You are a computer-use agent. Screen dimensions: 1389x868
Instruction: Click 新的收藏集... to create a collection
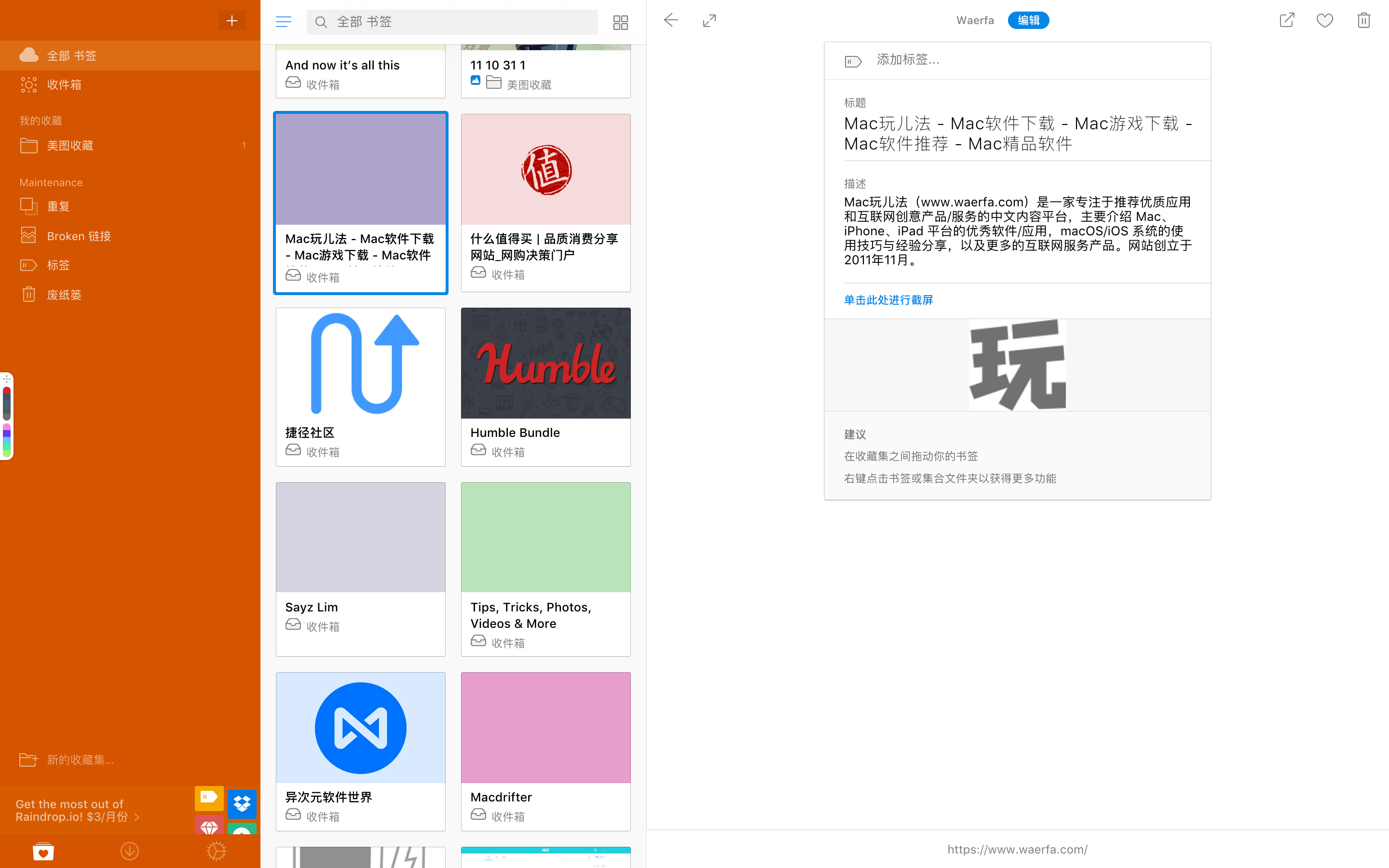click(67, 759)
